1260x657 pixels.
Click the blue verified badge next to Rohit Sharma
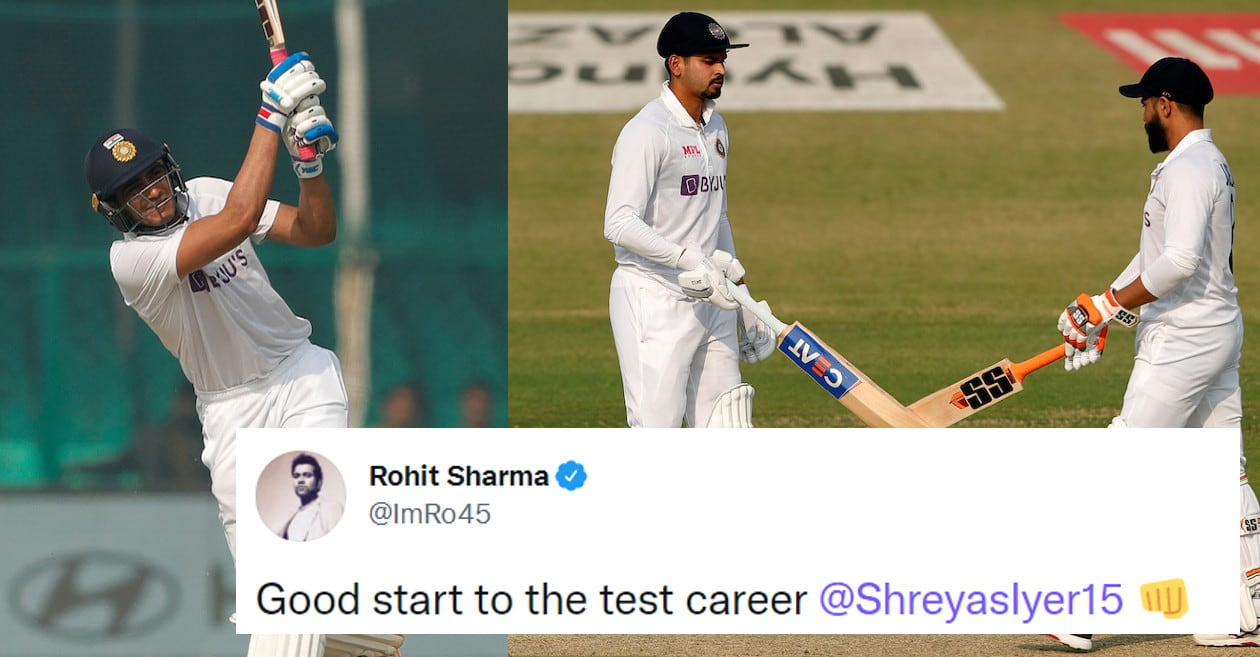[572, 476]
